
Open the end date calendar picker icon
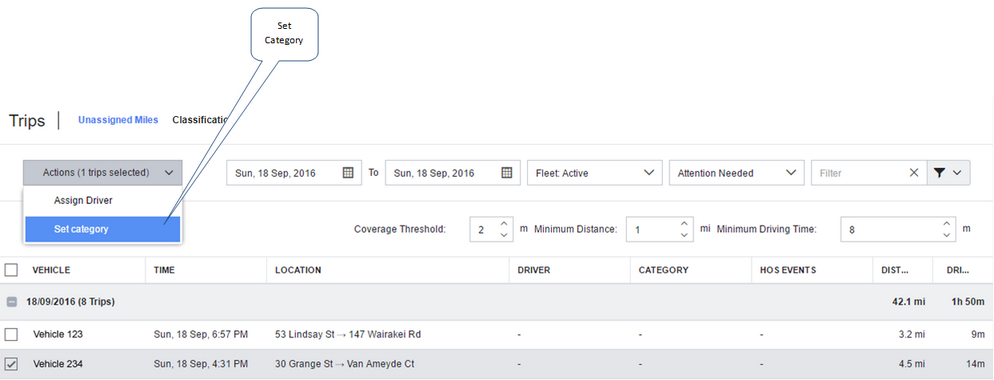click(507, 173)
